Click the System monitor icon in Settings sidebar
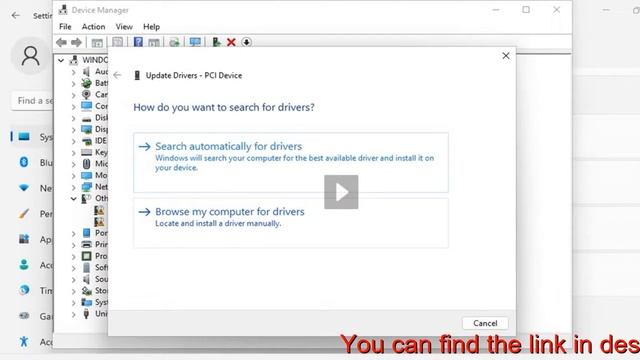 pyautogui.click(x=24, y=137)
